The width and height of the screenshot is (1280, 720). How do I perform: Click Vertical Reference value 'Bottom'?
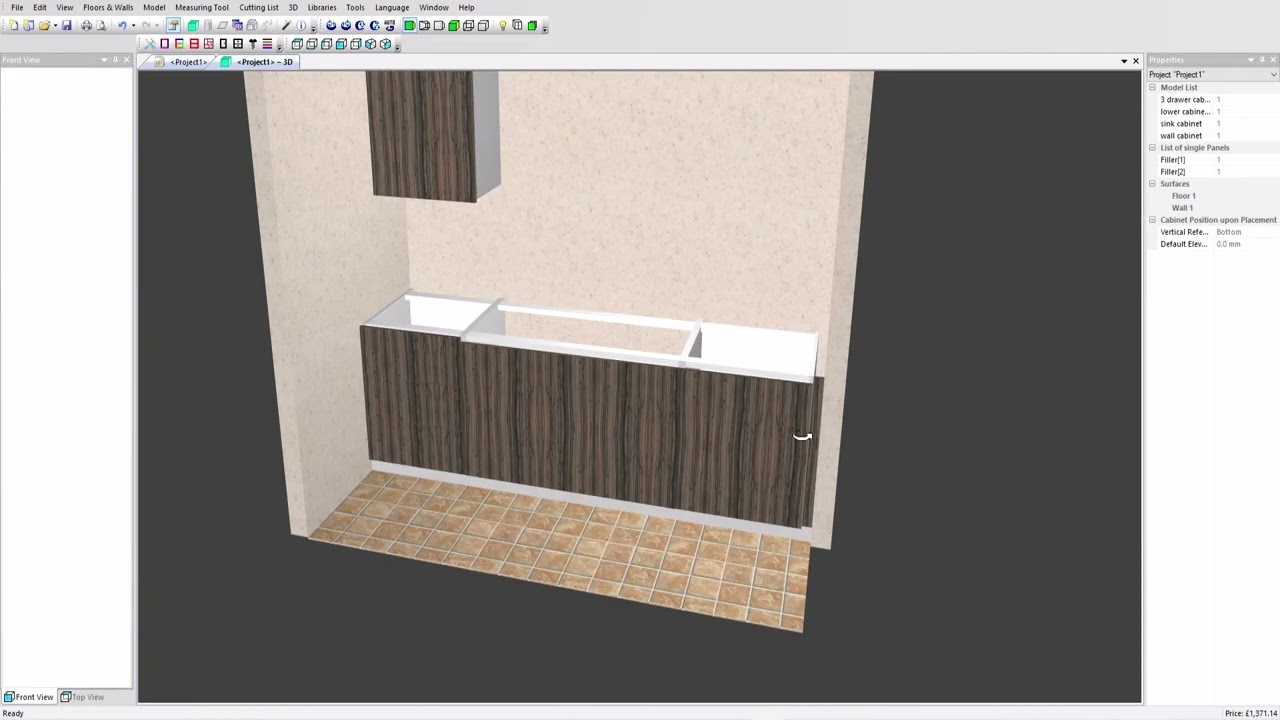click(x=1228, y=232)
